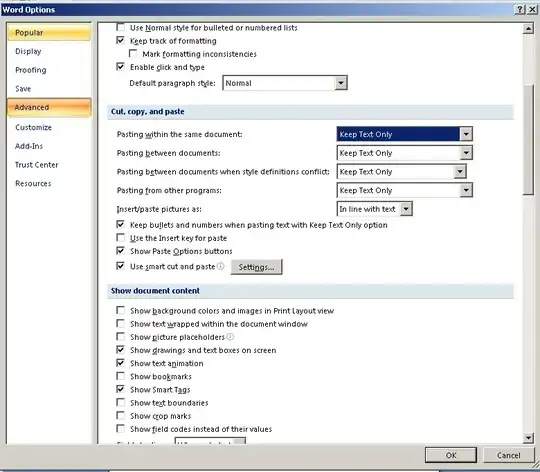Enable Show bookmarks checkbox
540x472 pixels.
(x=121, y=376)
